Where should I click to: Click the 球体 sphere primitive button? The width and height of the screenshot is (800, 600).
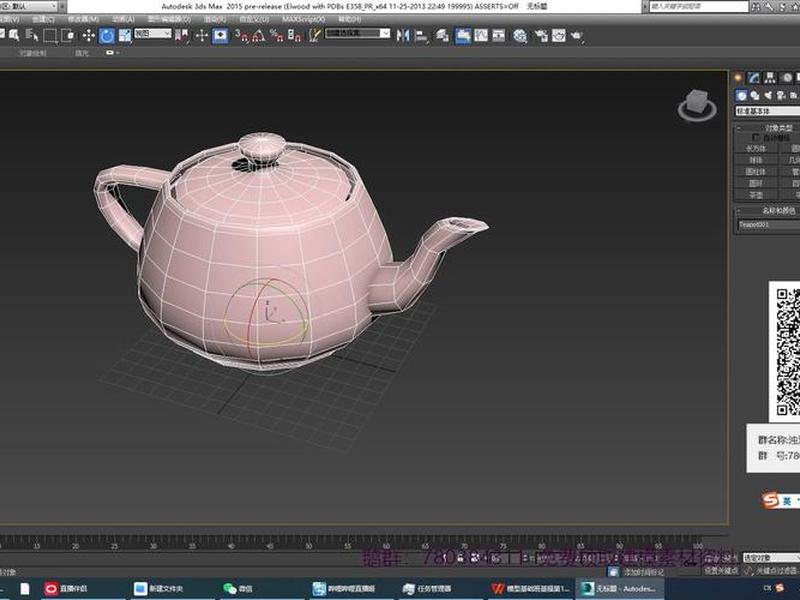click(756, 160)
